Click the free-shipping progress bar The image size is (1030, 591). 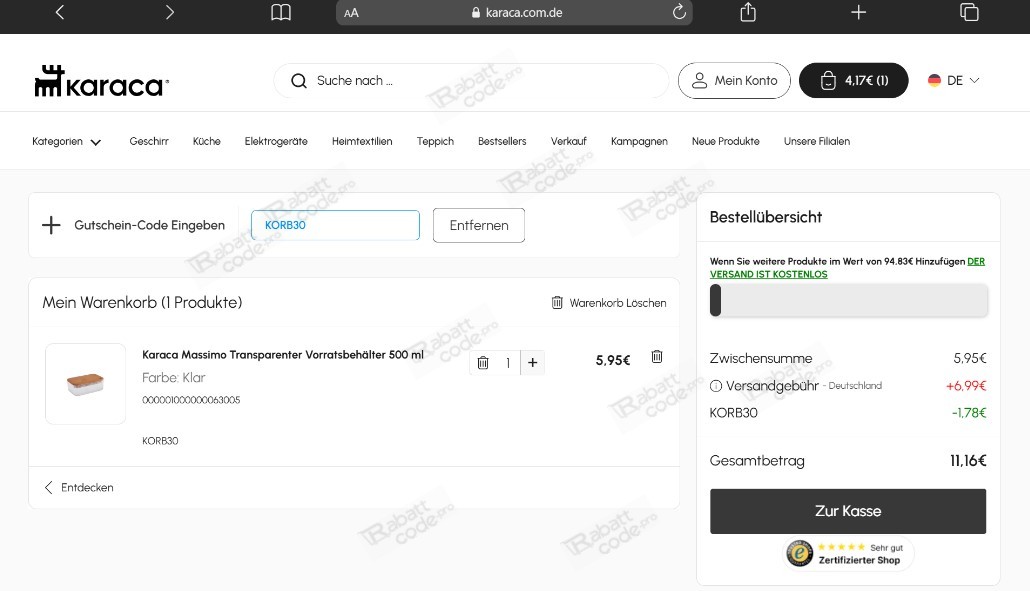click(x=849, y=301)
